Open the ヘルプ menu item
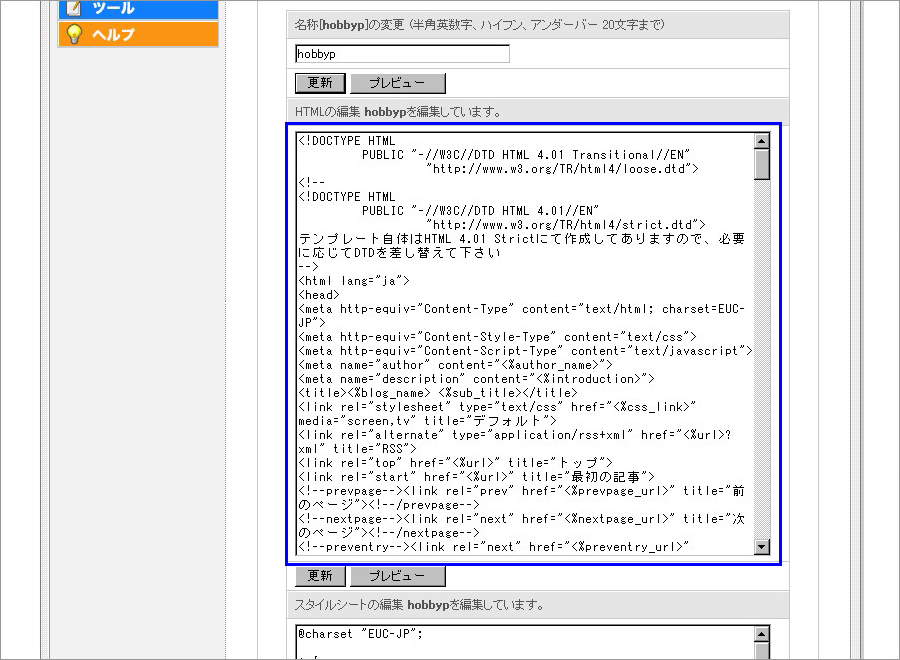900x660 pixels. pyautogui.click(x=138, y=34)
